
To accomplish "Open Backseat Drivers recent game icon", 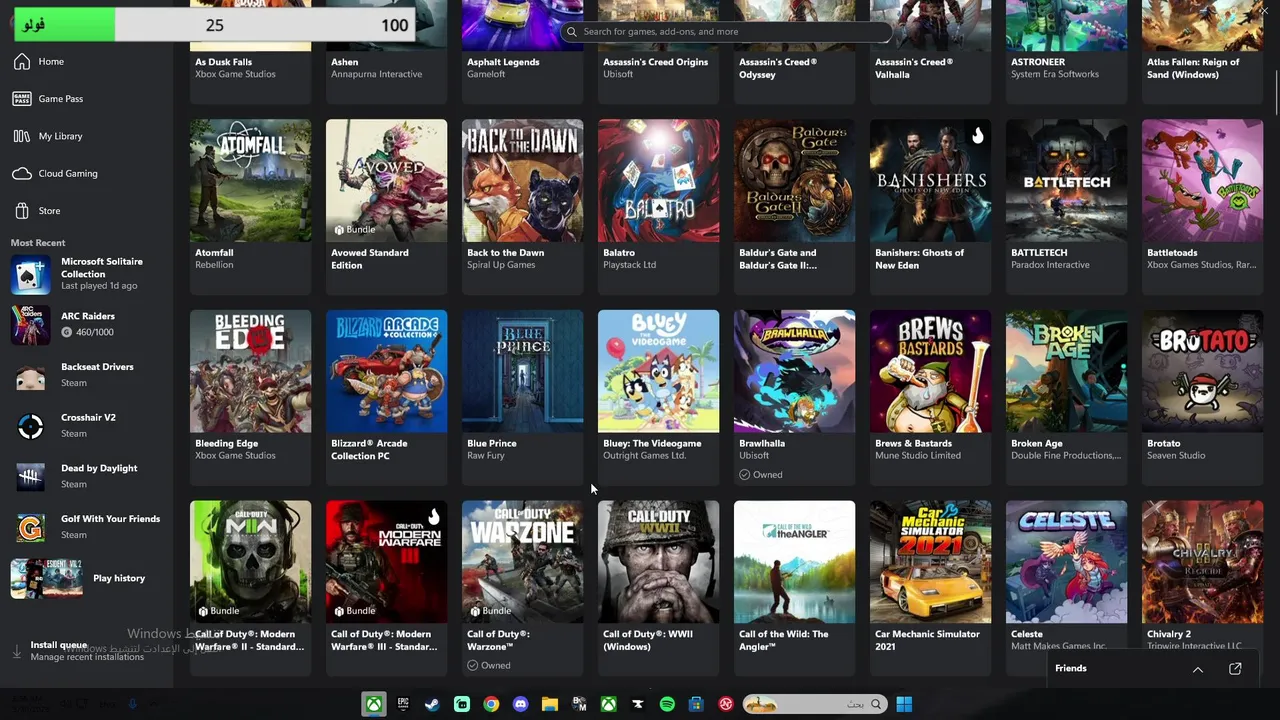I will point(30,376).
